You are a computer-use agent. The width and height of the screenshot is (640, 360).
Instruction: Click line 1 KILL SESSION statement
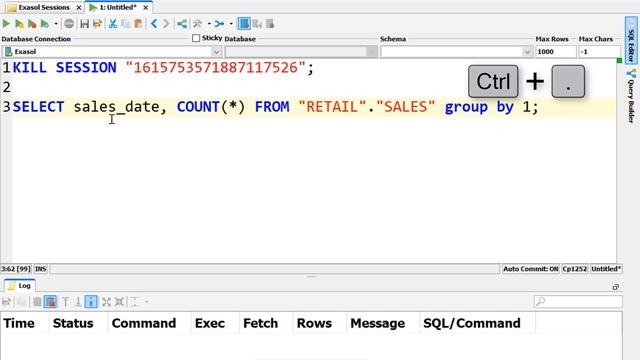click(163, 68)
